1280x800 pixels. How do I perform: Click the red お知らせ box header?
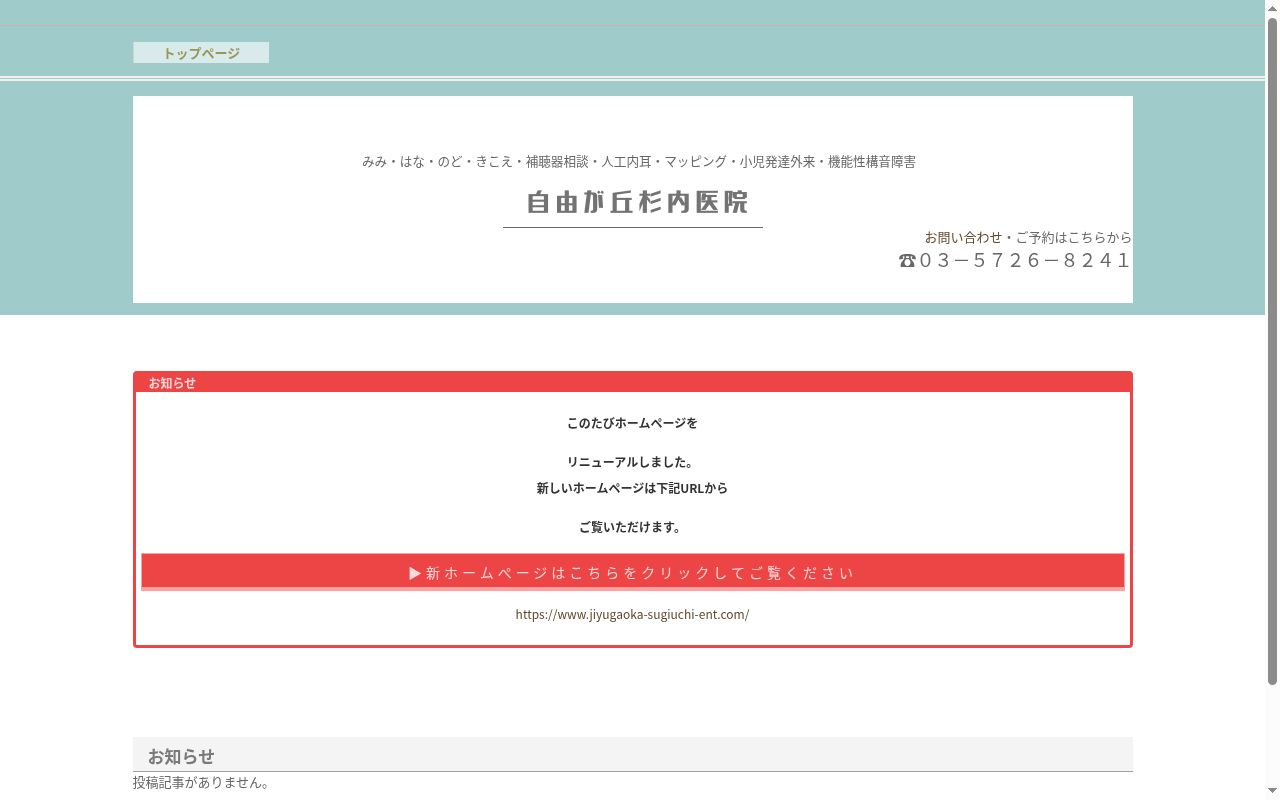(x=632, y=382)
